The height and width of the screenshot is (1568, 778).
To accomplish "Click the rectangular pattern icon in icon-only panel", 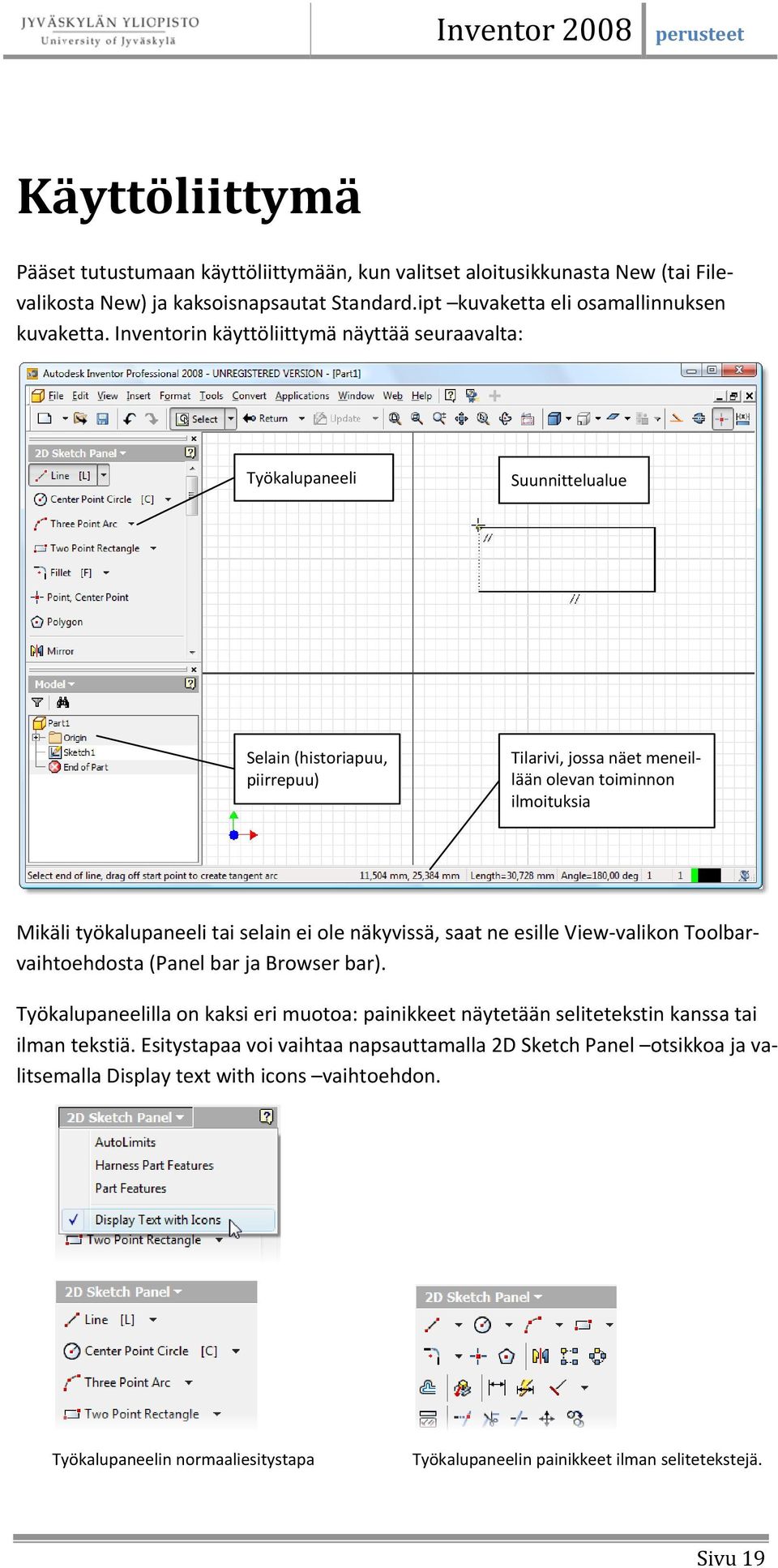I will (569, 1356).
